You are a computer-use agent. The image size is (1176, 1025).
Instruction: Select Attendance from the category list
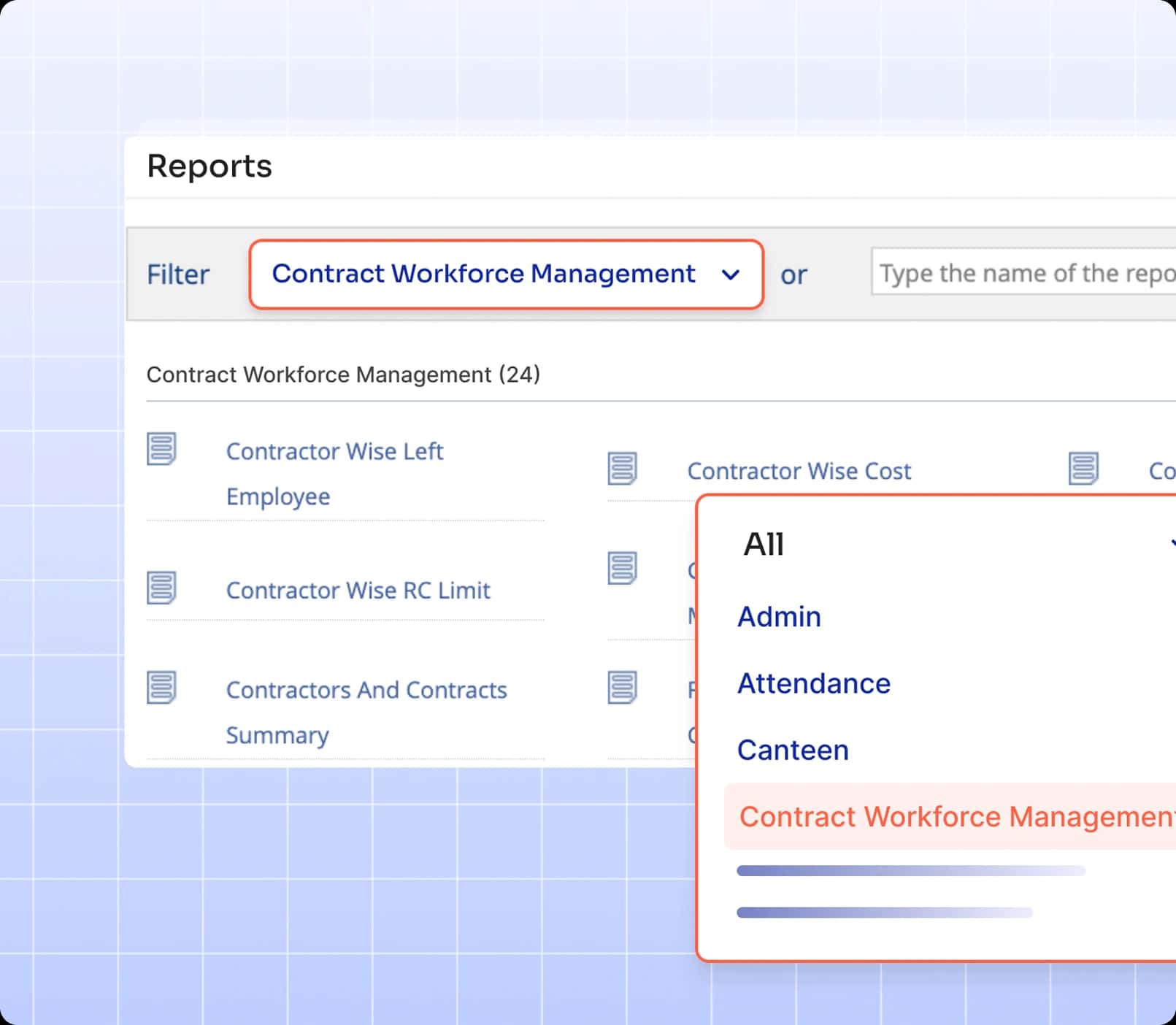click(813, 684)
